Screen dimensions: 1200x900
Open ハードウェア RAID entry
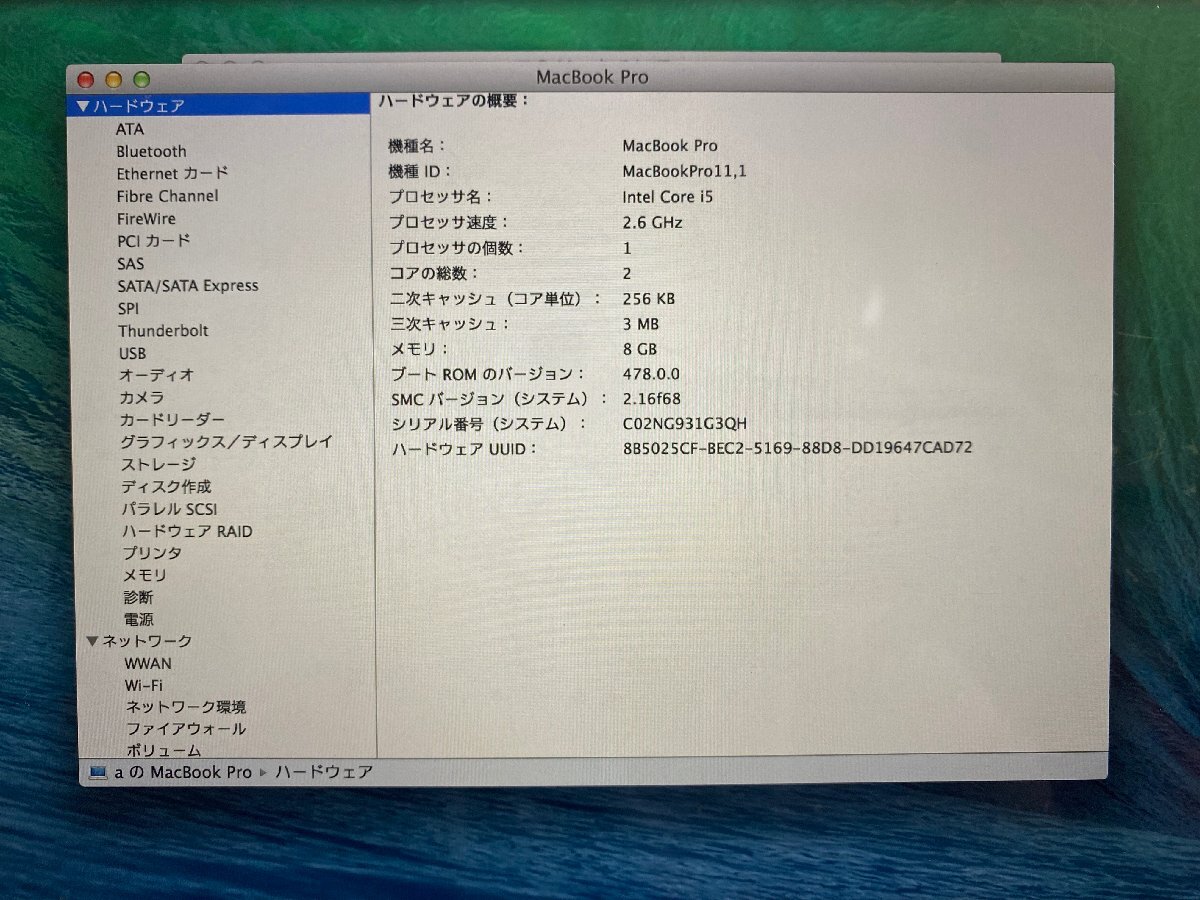pyautogui.click(x=187, y=531)
